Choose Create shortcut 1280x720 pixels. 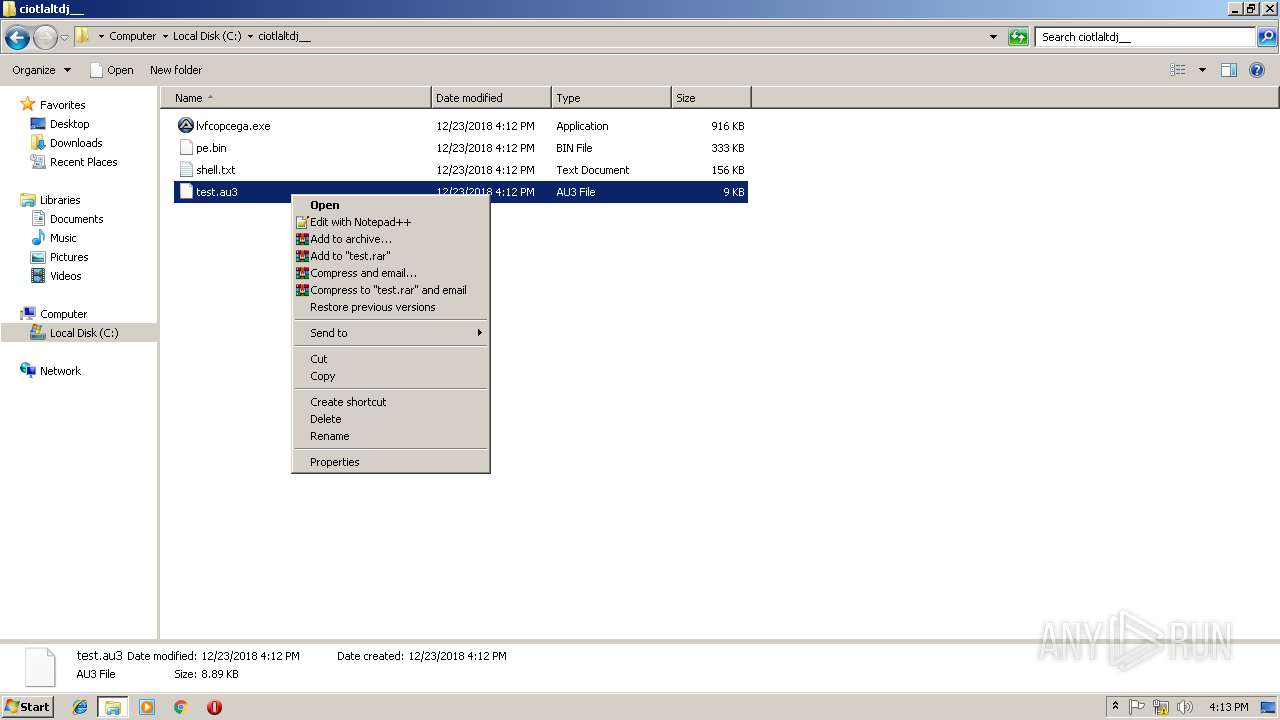coord(391,402)
